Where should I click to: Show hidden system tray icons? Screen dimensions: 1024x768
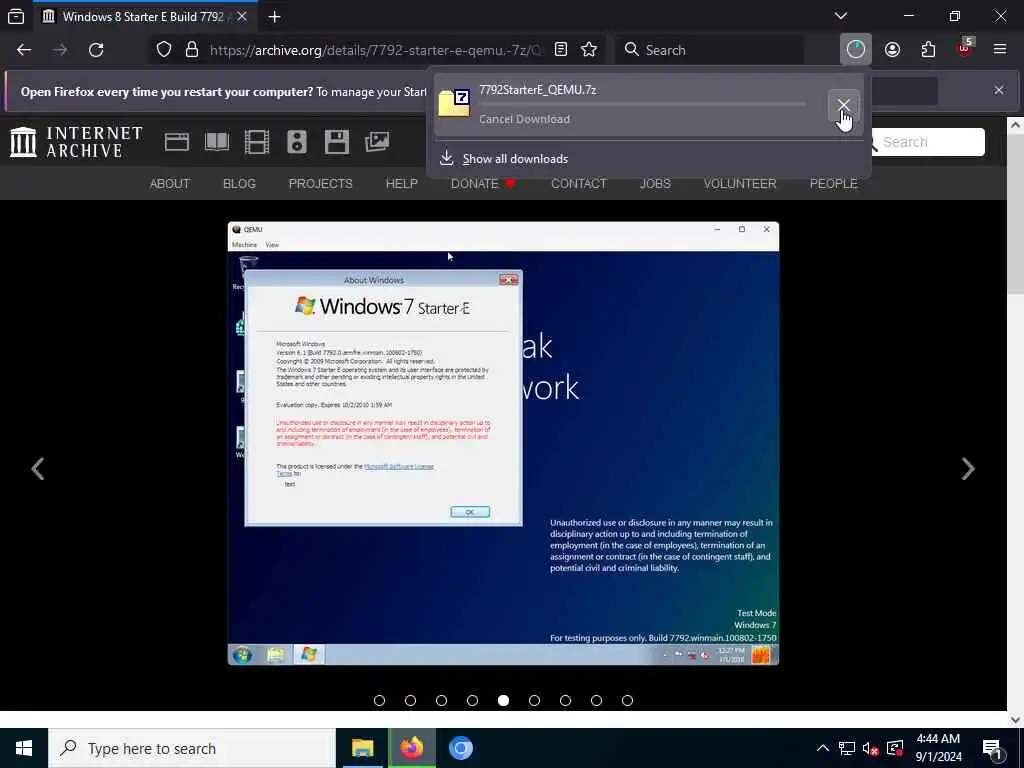[823, 748]
